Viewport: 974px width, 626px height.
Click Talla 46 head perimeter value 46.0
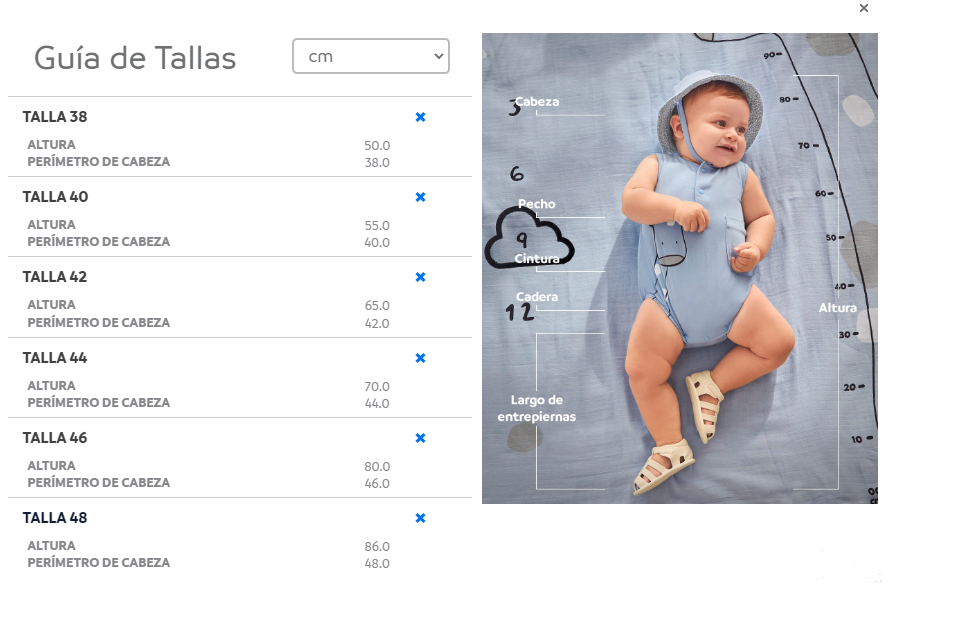tap(377, 484)
